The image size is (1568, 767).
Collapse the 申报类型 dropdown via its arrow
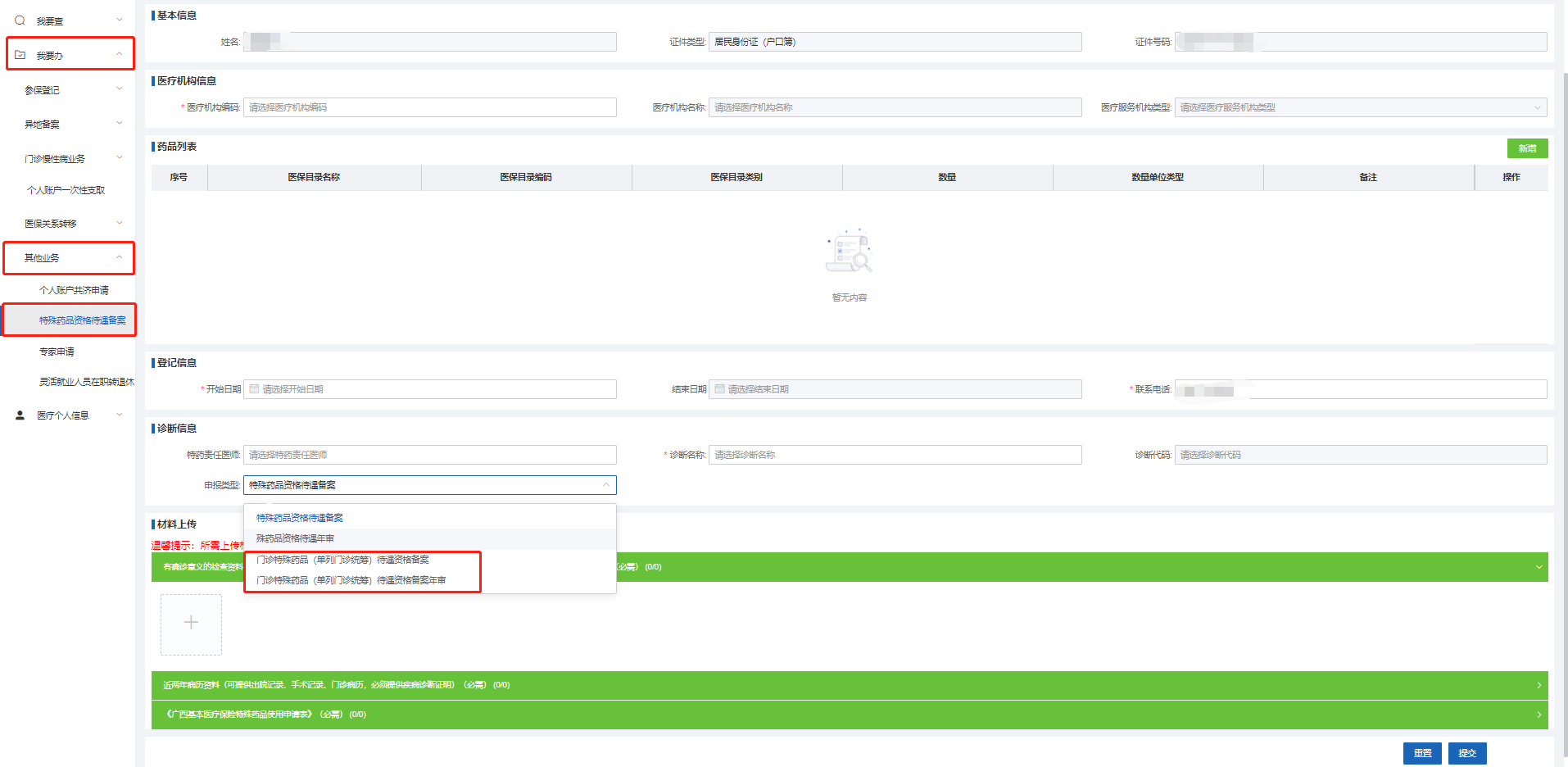click(x=605, y=485)
